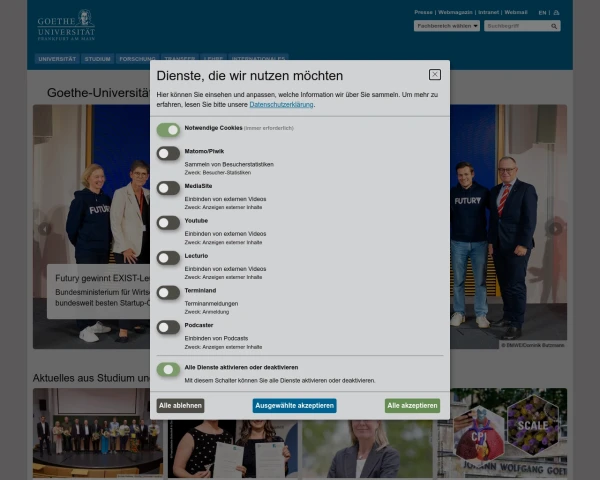Image resolution: width=600 pixels, height=480 pixels.
Task: Click the Goethe Universität logo
Action: (66, 25)
